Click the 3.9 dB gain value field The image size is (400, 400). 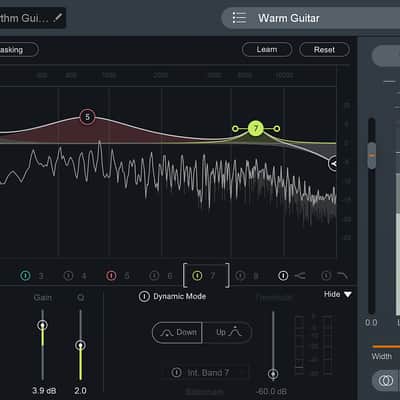pyautogui.click(x=44, y=390)
